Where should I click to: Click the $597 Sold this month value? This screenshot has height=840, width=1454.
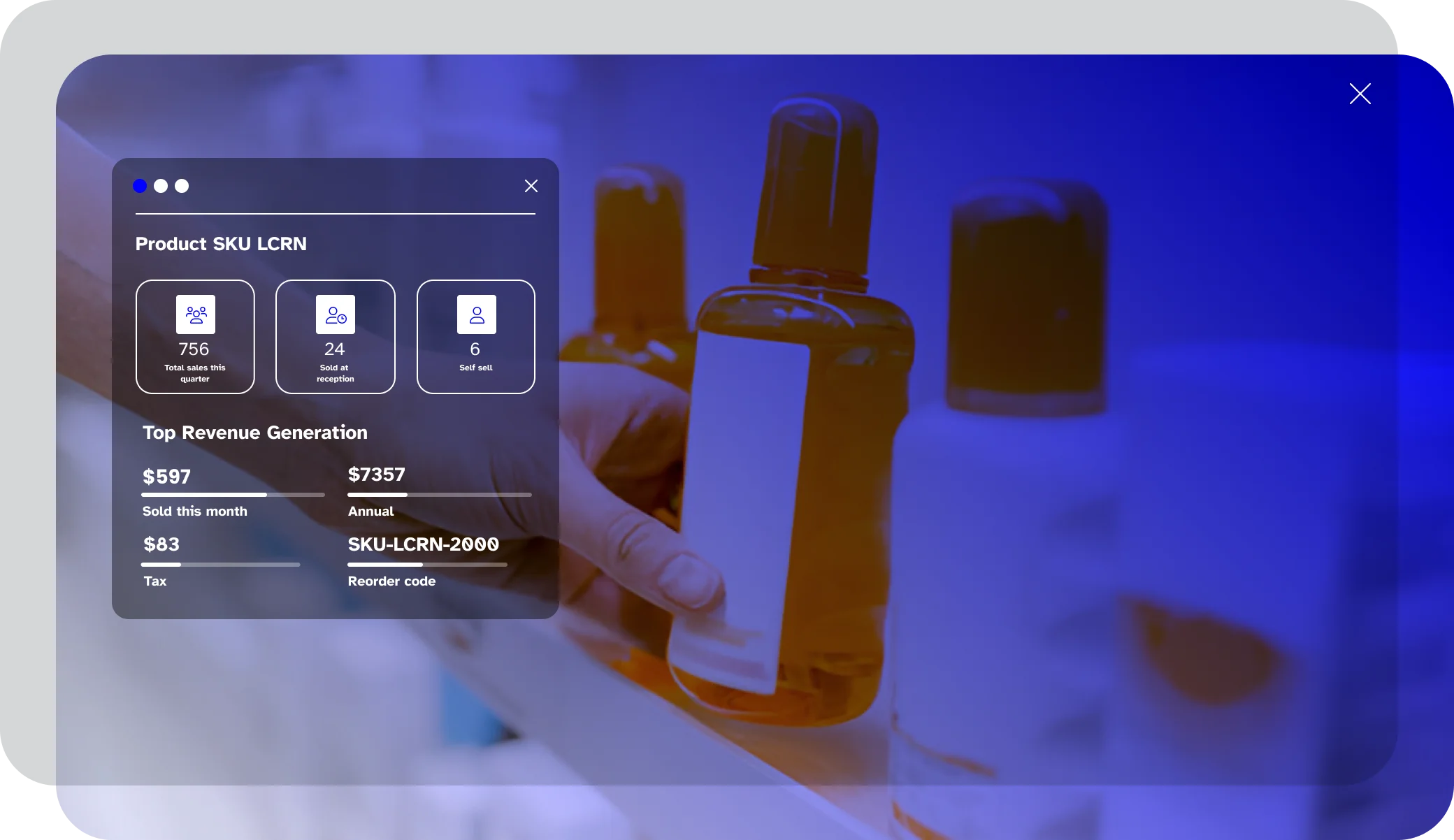[x=166, y=477]
